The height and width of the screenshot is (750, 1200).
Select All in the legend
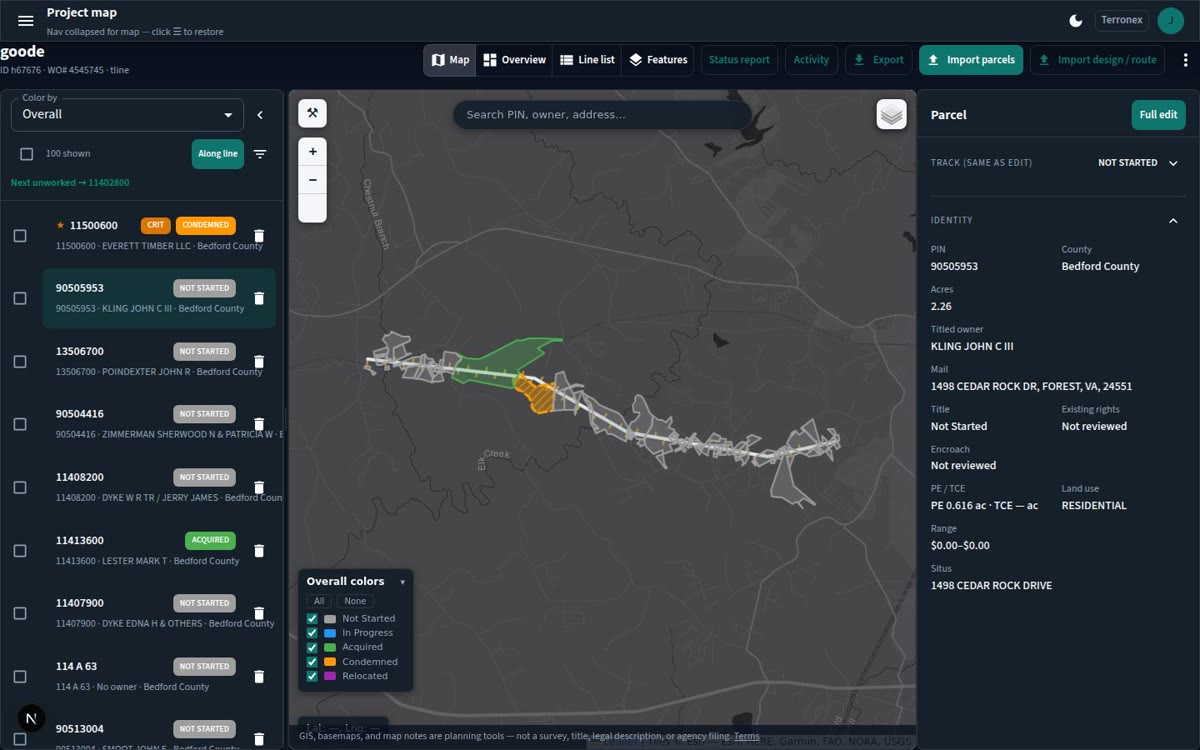[319, 601]
